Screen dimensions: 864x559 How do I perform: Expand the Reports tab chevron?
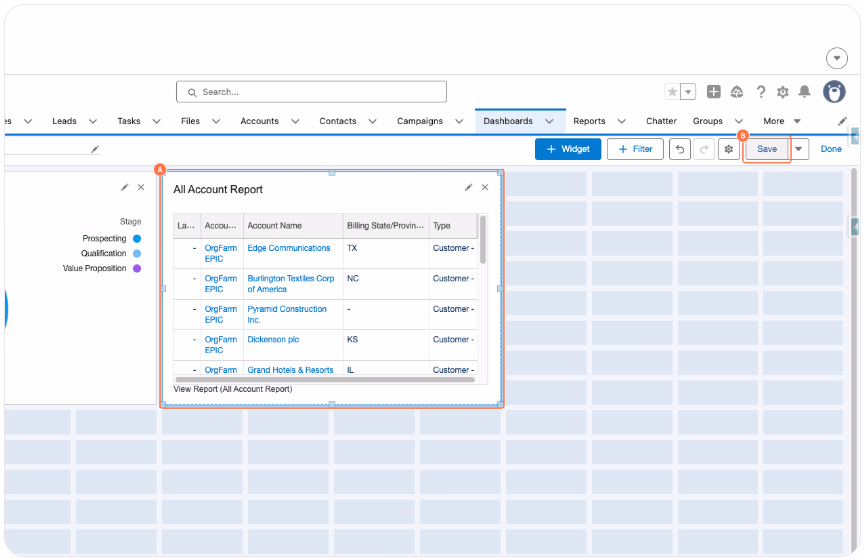coord(622,121)
